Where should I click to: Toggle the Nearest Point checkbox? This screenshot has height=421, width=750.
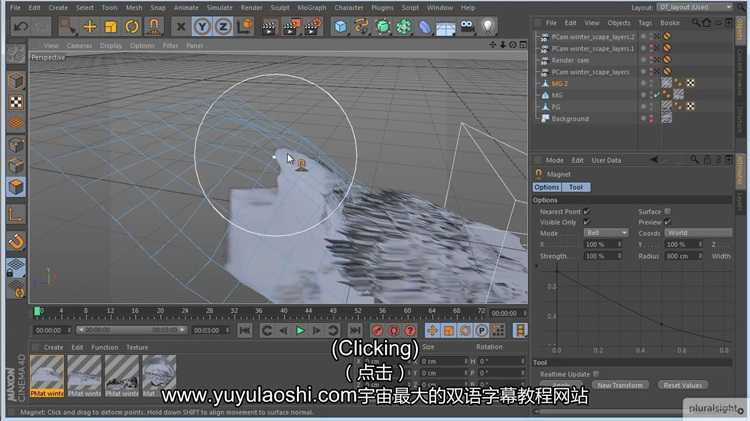point(587,211)
